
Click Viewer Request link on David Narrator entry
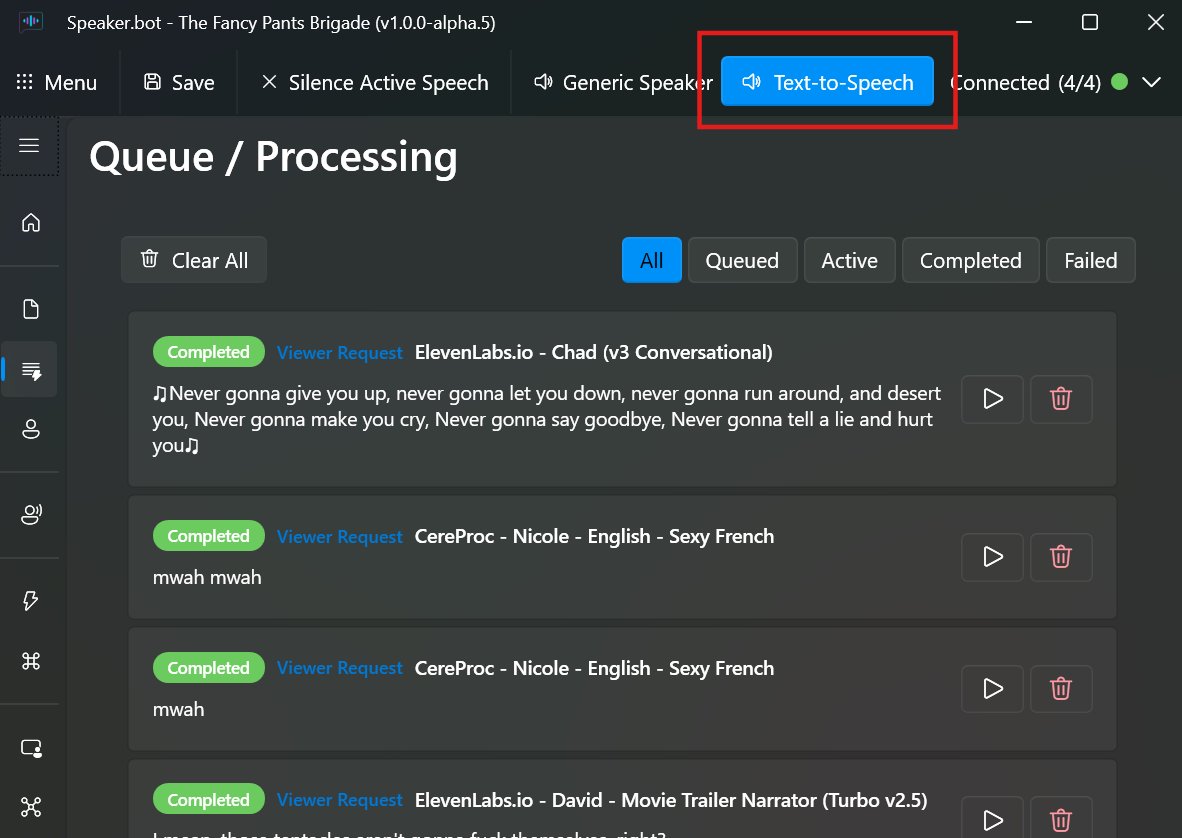[339, 800]
